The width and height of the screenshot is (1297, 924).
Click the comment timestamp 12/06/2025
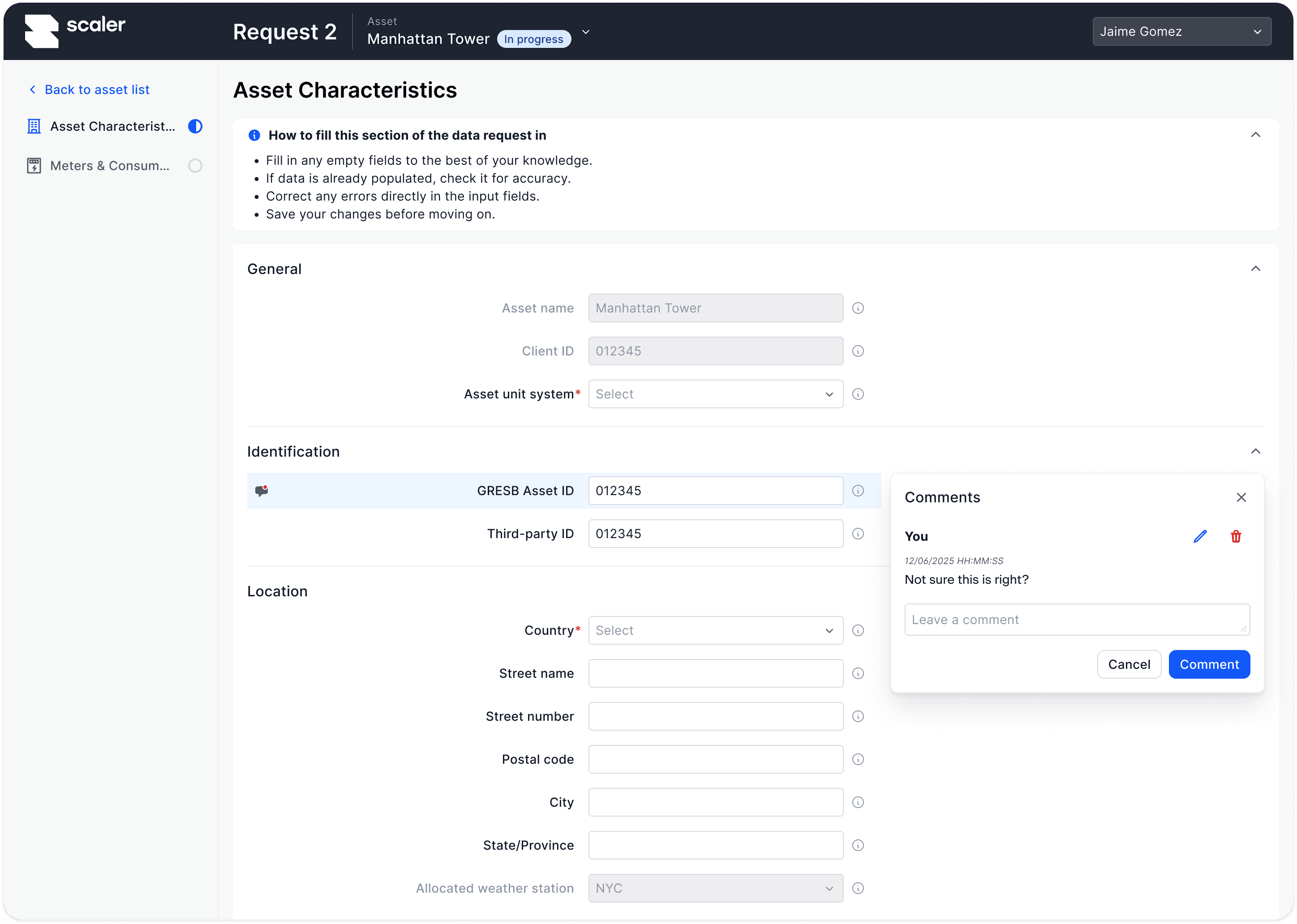point(954,561)
